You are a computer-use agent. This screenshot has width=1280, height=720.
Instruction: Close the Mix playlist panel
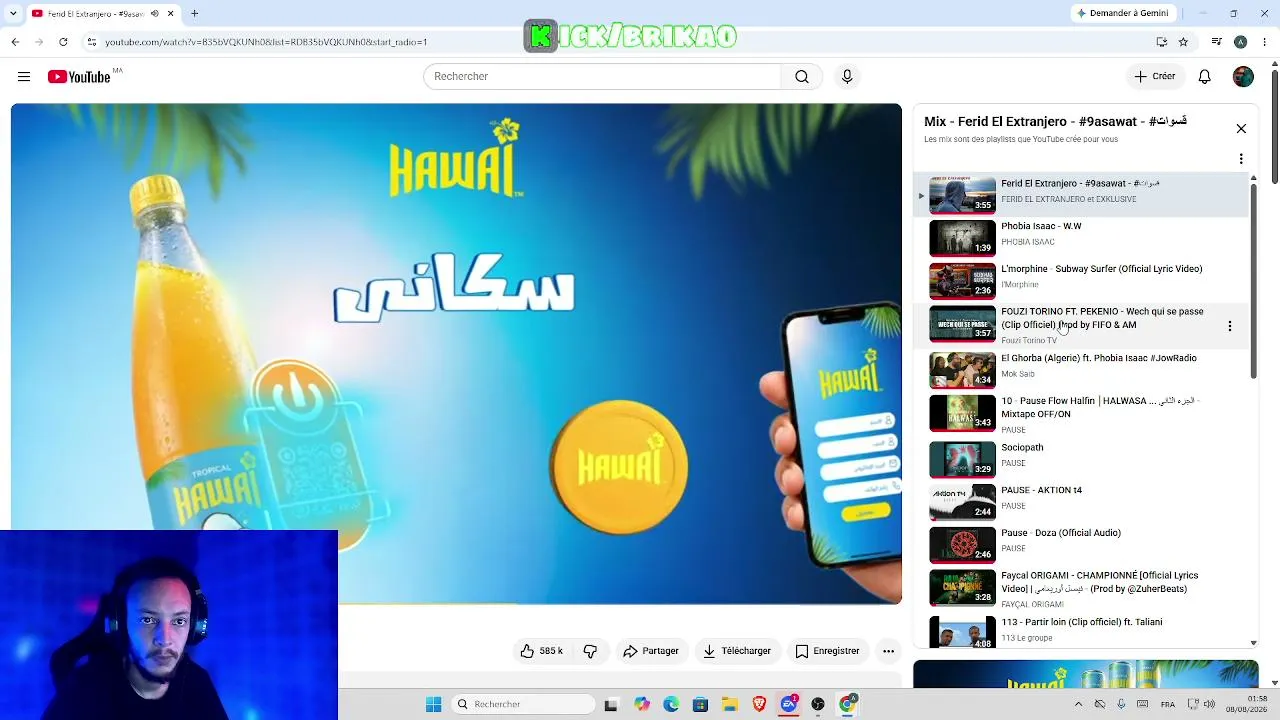coord(1241,129)
